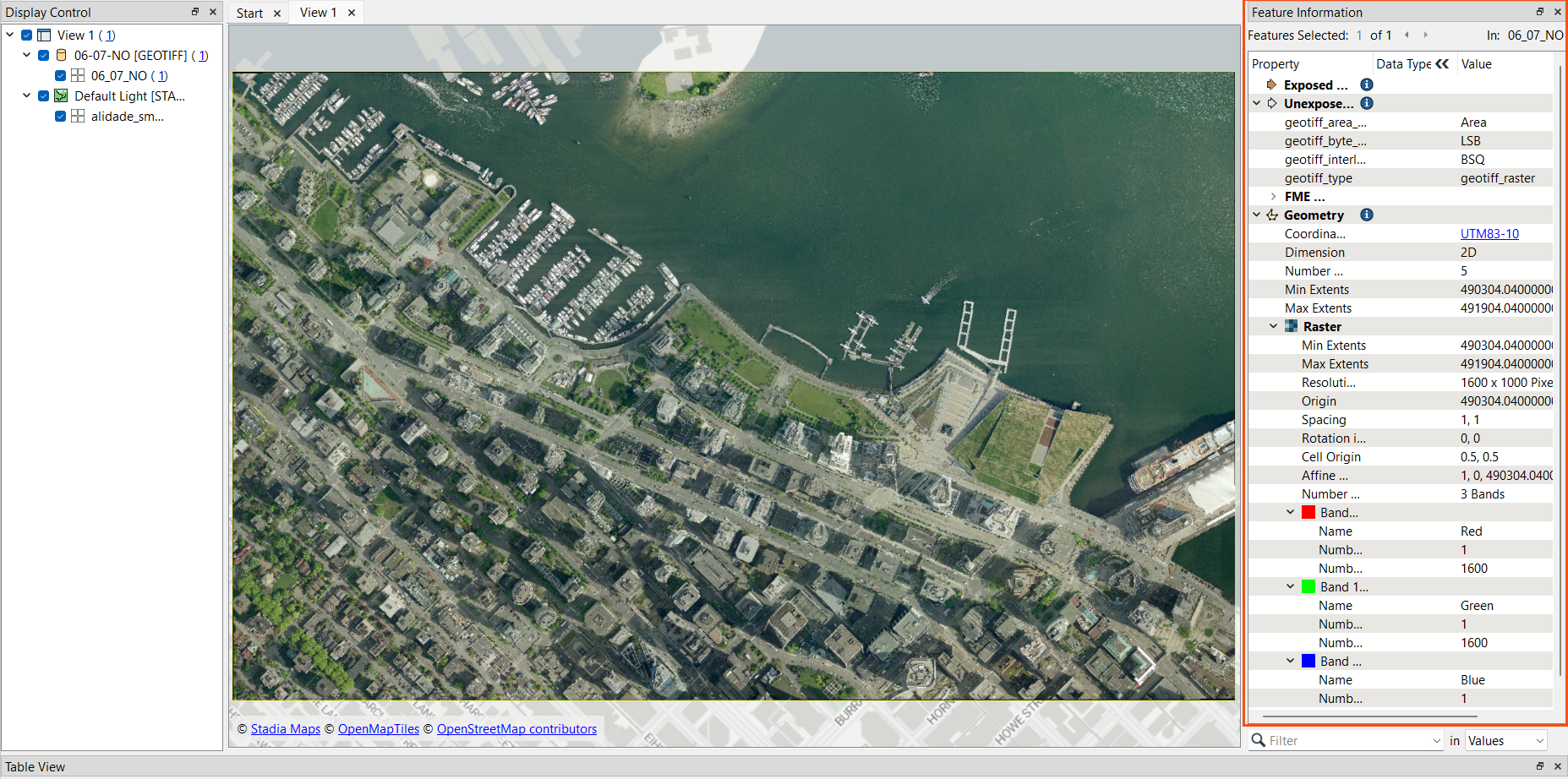1568x779 pixels.
Task: Collapse the Unexposed attributes section
Action: tap(1257, 103)
